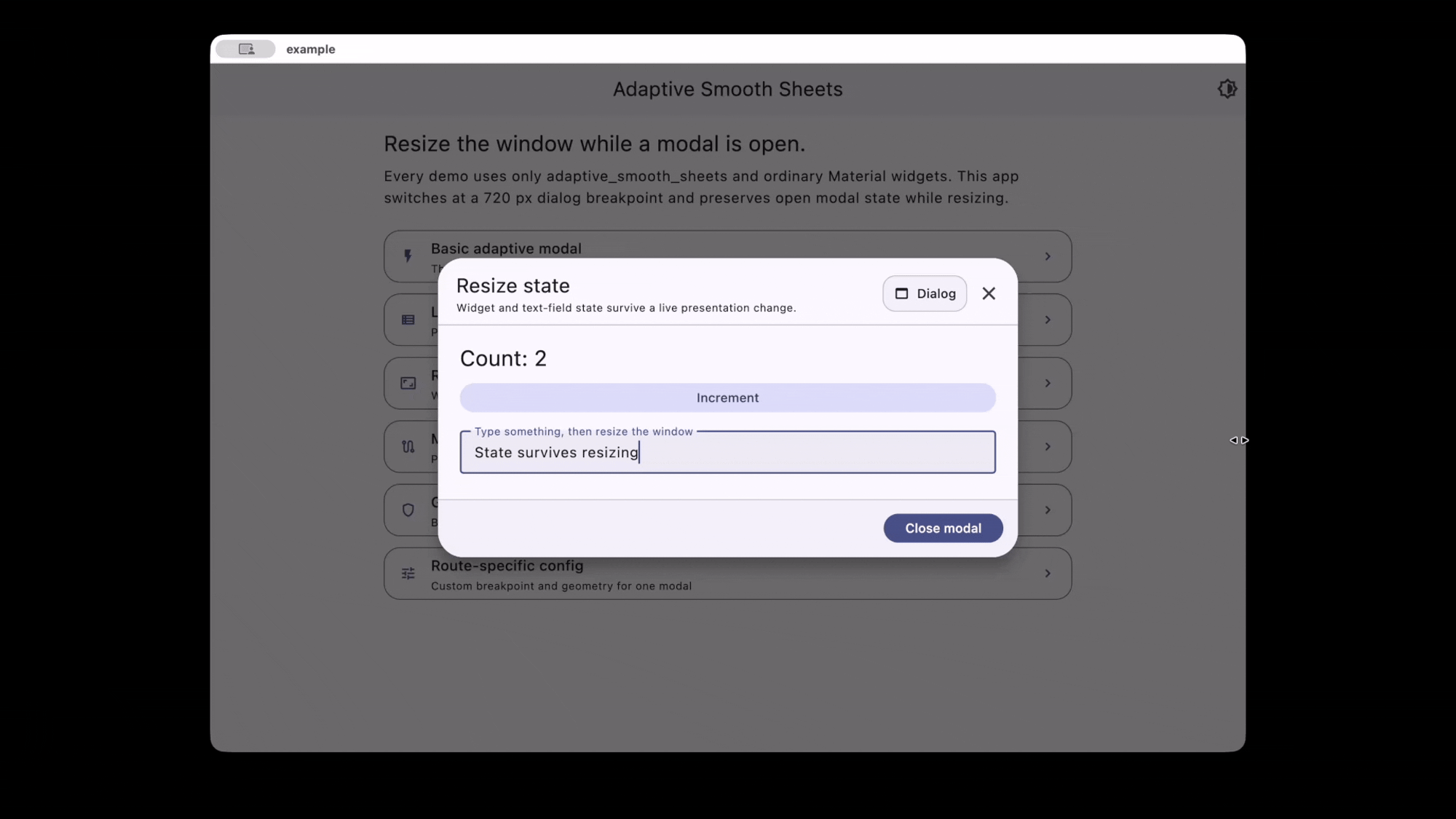Click the list icon on the second demo row
This screenshot has height=819, width=1456.
coord(408,320)
